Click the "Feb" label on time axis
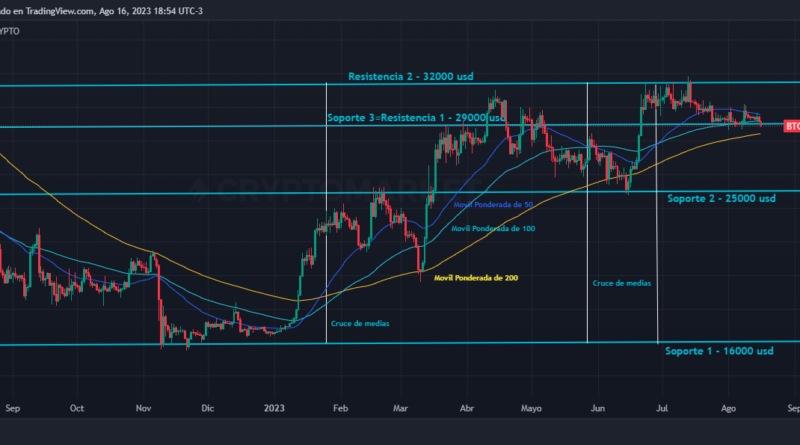Screen dimensions: 800x445 (340, 408)
